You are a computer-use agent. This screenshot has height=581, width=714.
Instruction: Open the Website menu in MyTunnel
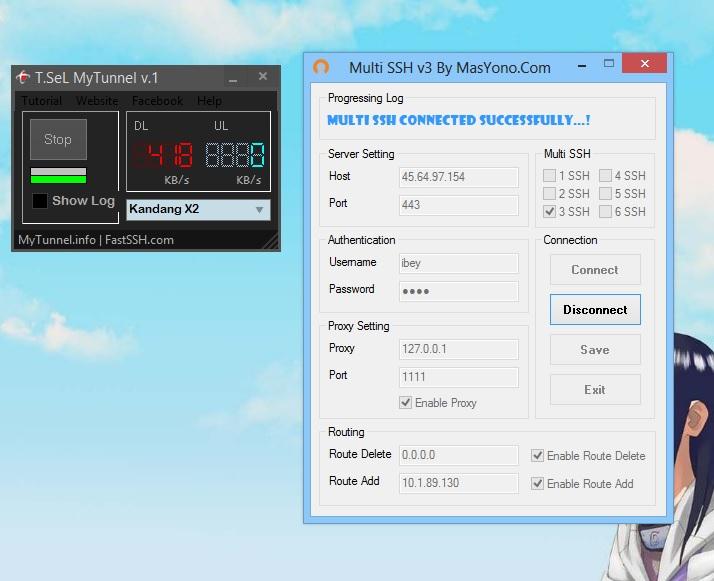(x=97, y=101)
